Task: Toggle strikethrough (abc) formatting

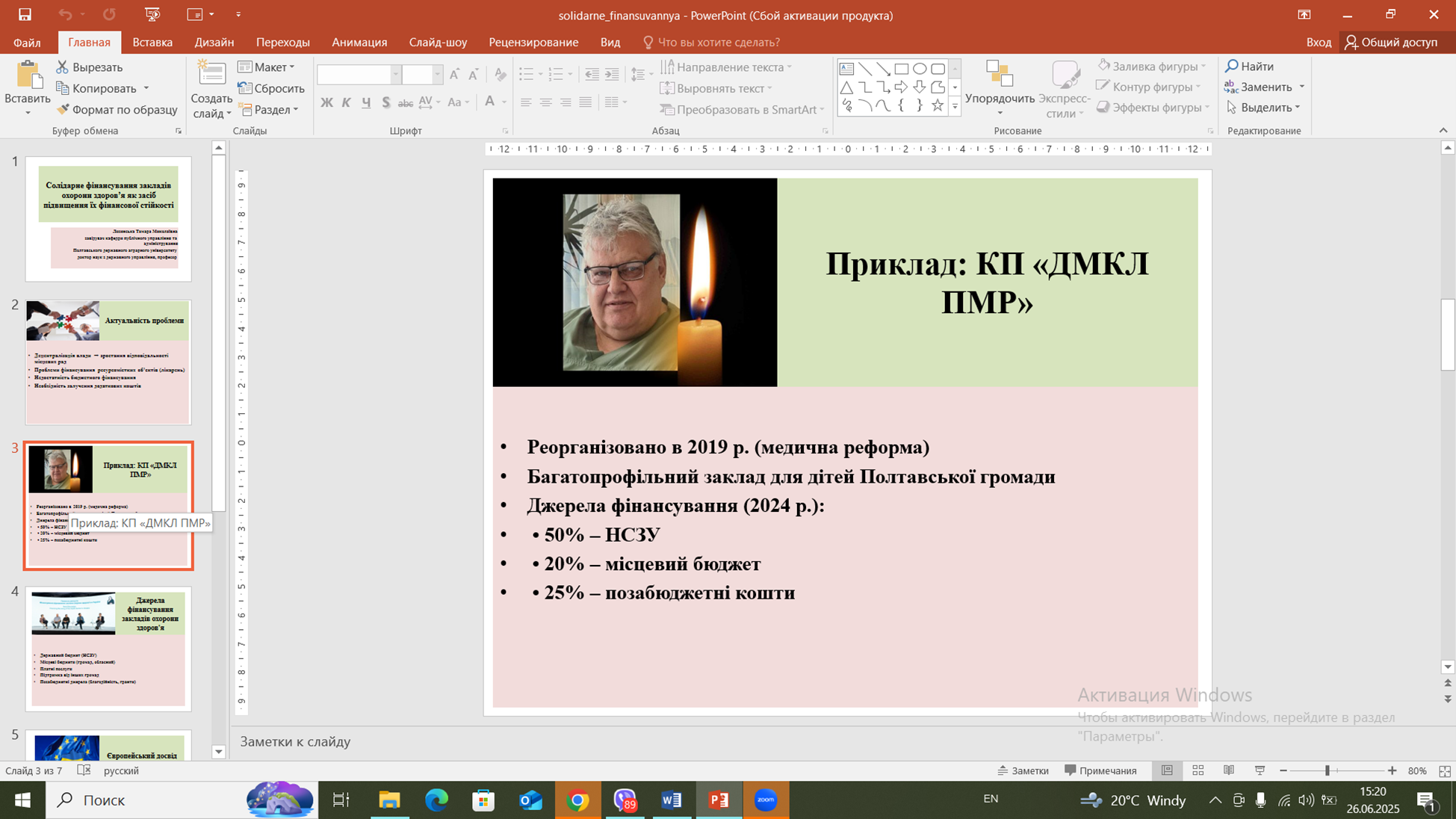Action: (x=406, y=102)
